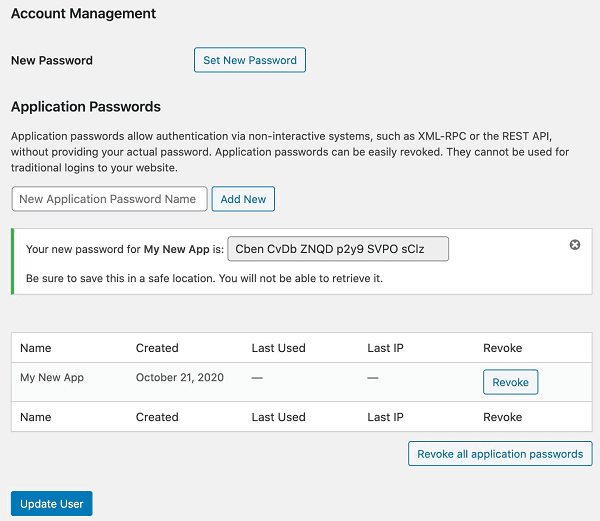Dismiss the new password notice
The image size is (600, 521).
click(575, 245)
